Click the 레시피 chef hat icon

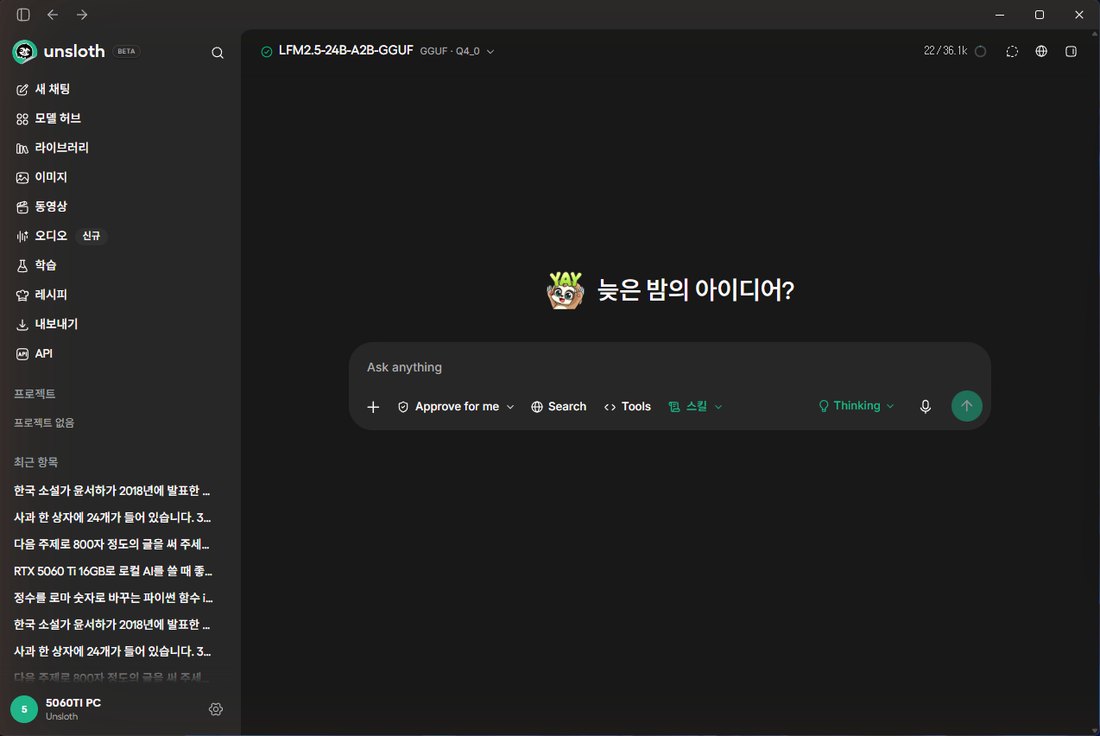22,296
